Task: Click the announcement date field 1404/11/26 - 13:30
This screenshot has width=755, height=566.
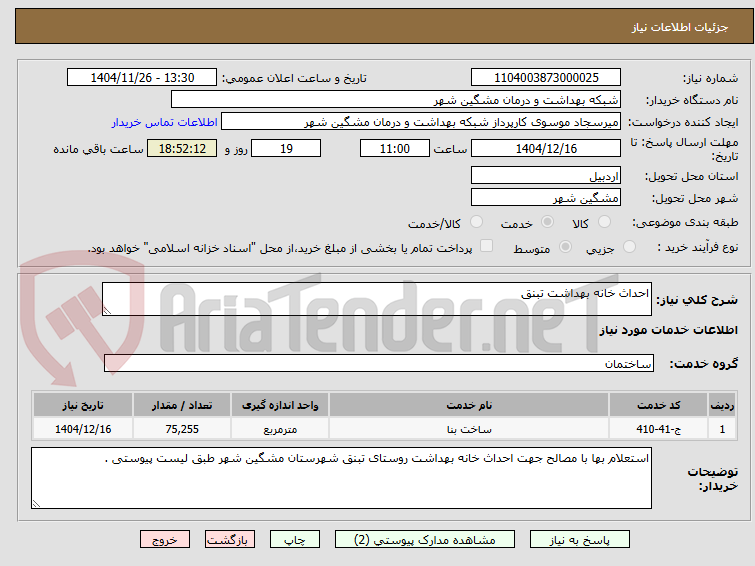Action: [142, 78]
